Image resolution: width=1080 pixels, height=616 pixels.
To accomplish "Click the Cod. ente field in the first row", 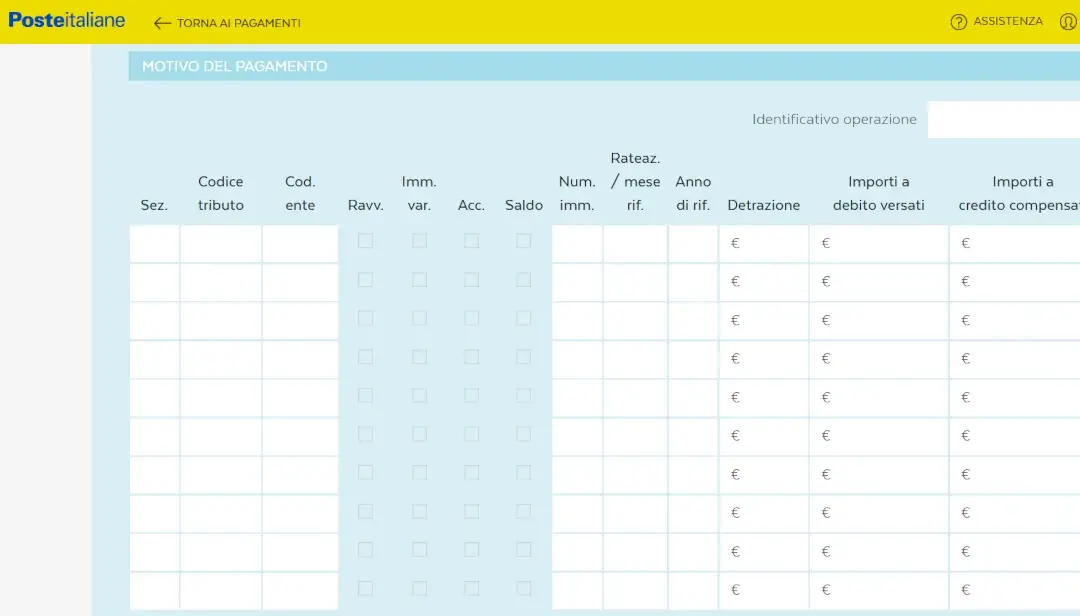I will [300, 243].
